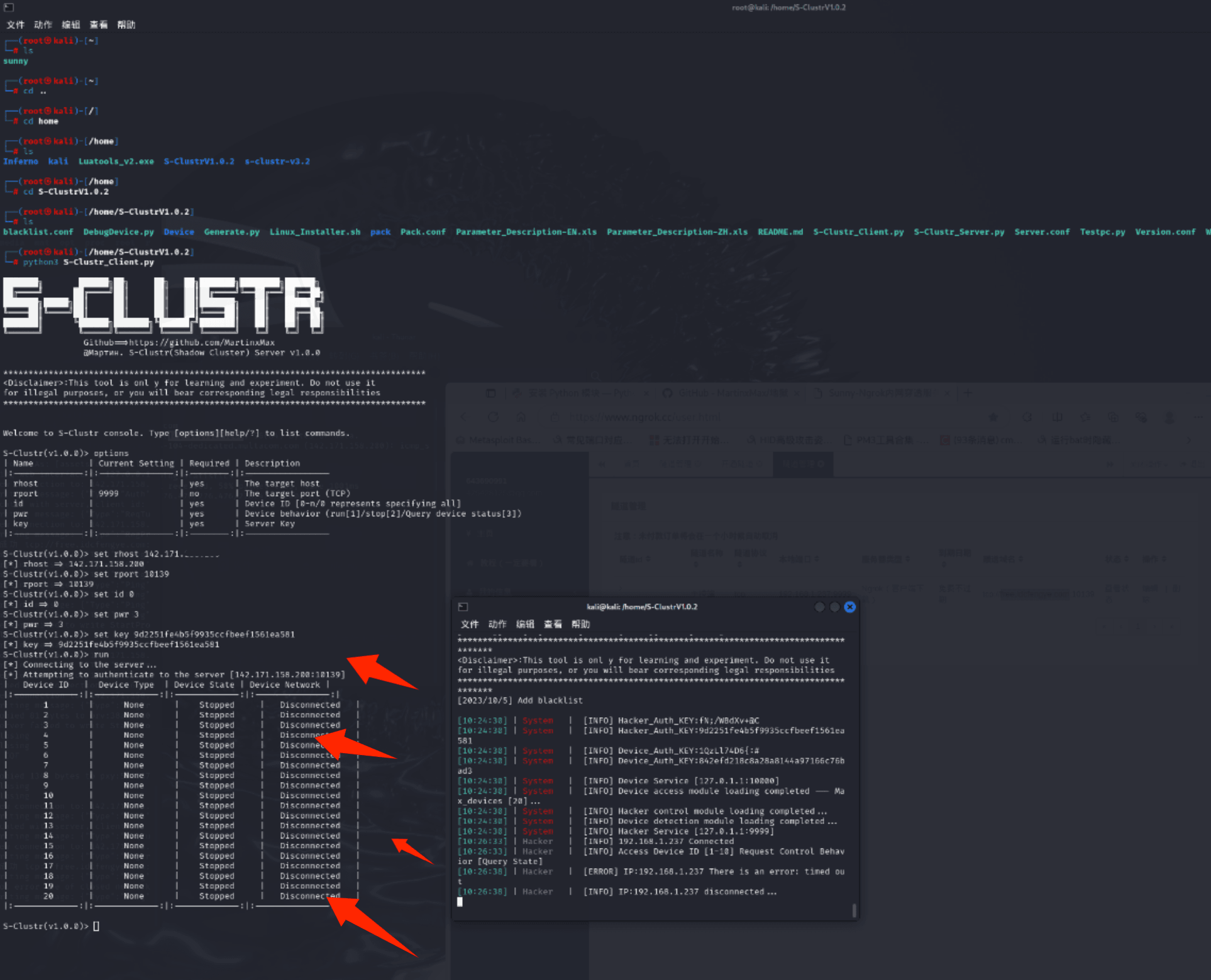Click browser reload icon
The height and width of the screenshot is (980, 1211).
point(493,417)
